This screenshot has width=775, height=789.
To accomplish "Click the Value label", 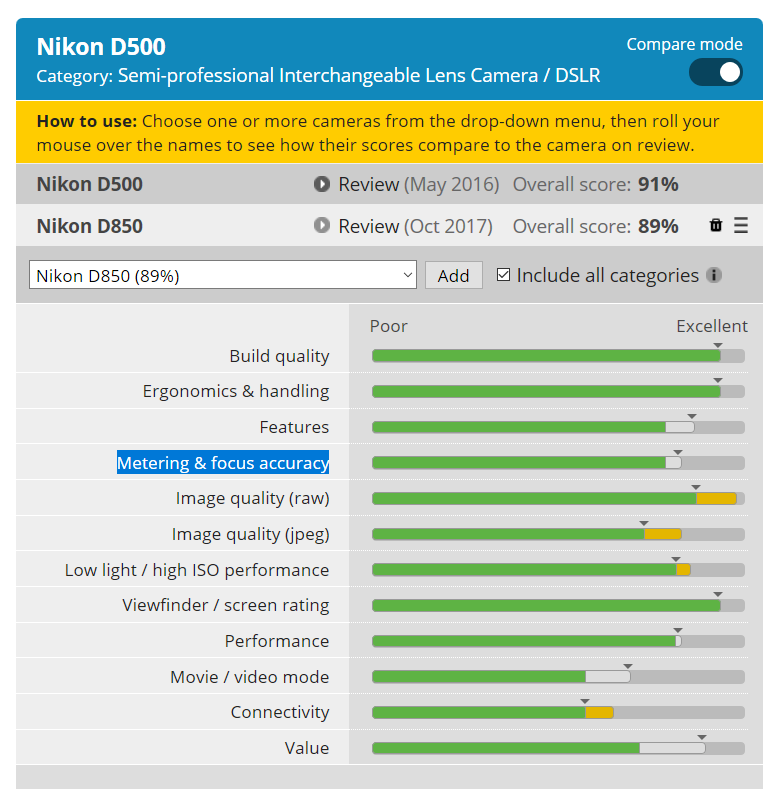I will pos(307,748).
